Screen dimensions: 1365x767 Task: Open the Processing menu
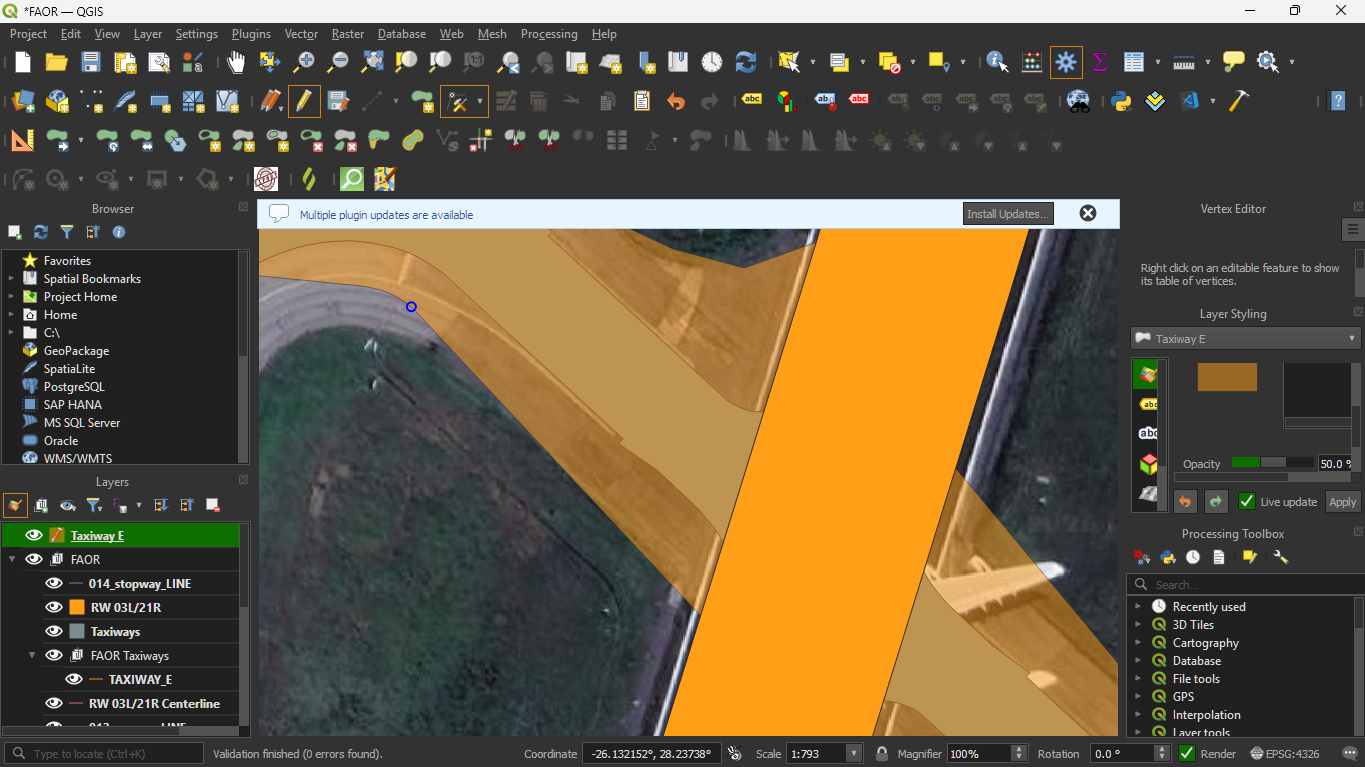(x=549, y=34)
